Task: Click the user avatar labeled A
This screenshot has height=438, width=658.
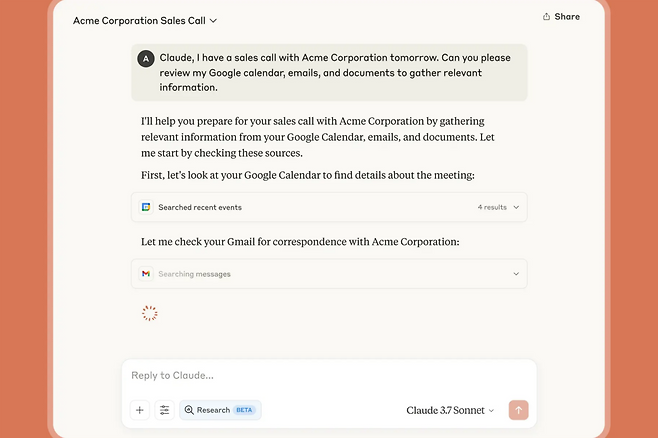Action: (146, 59)
